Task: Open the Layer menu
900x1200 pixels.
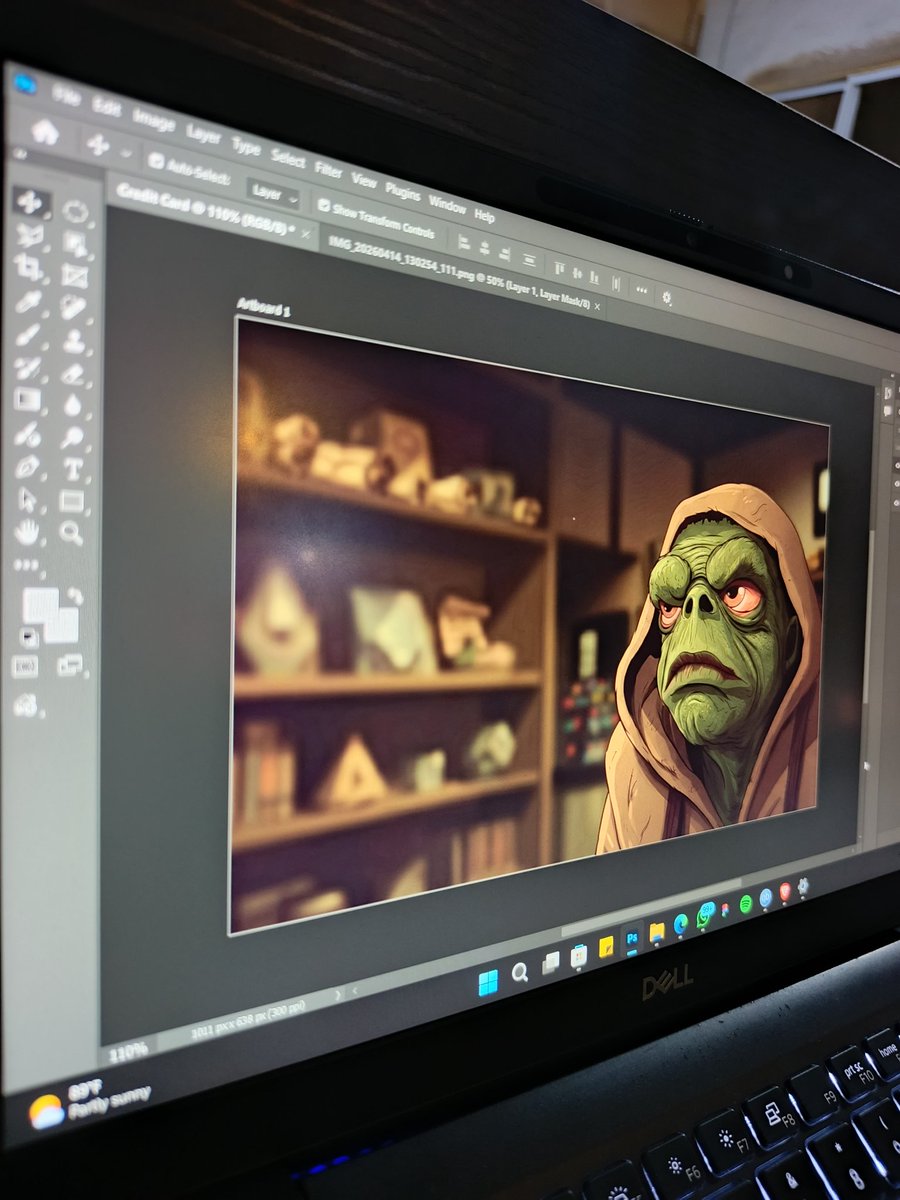Action: click(x=203, y=133)
